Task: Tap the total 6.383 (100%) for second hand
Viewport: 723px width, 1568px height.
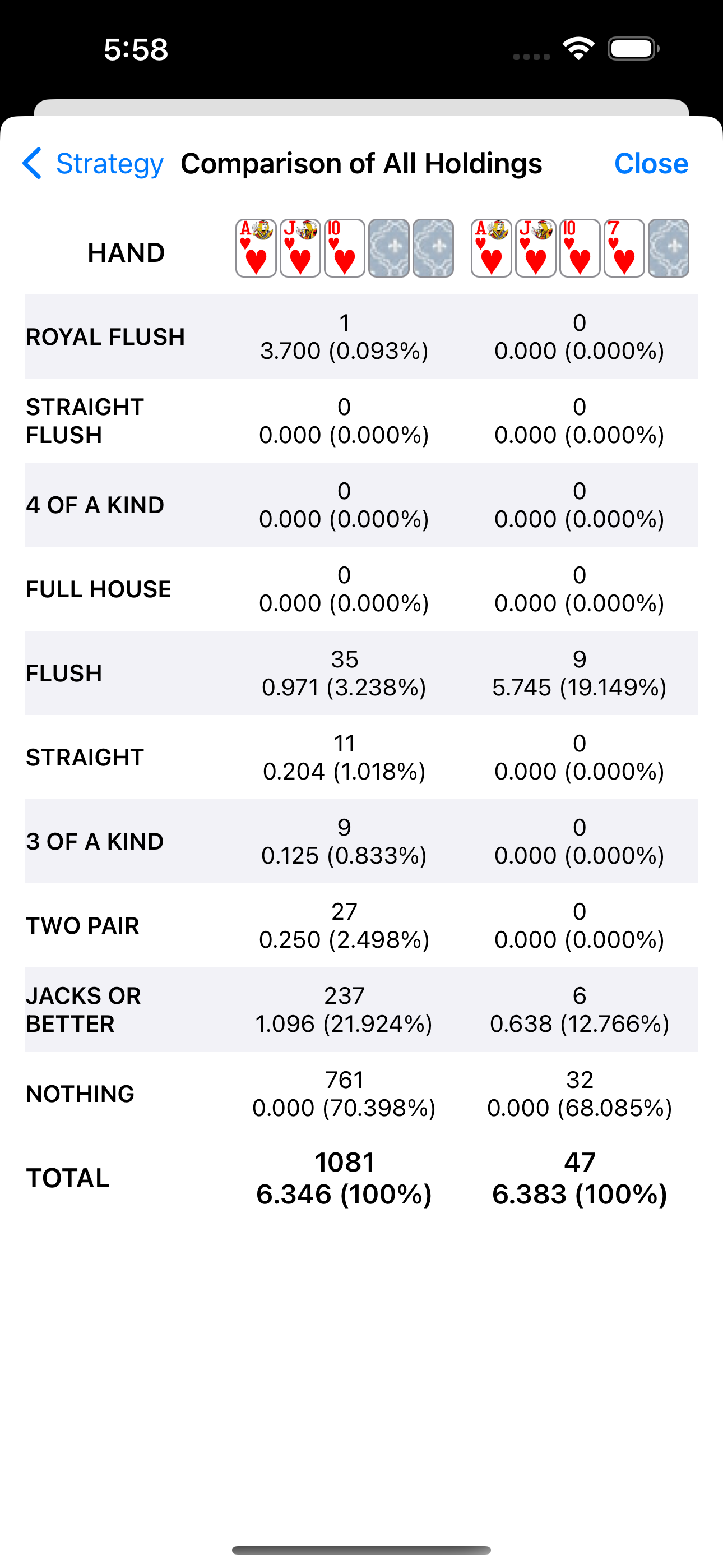Action: coord(580,1195)
